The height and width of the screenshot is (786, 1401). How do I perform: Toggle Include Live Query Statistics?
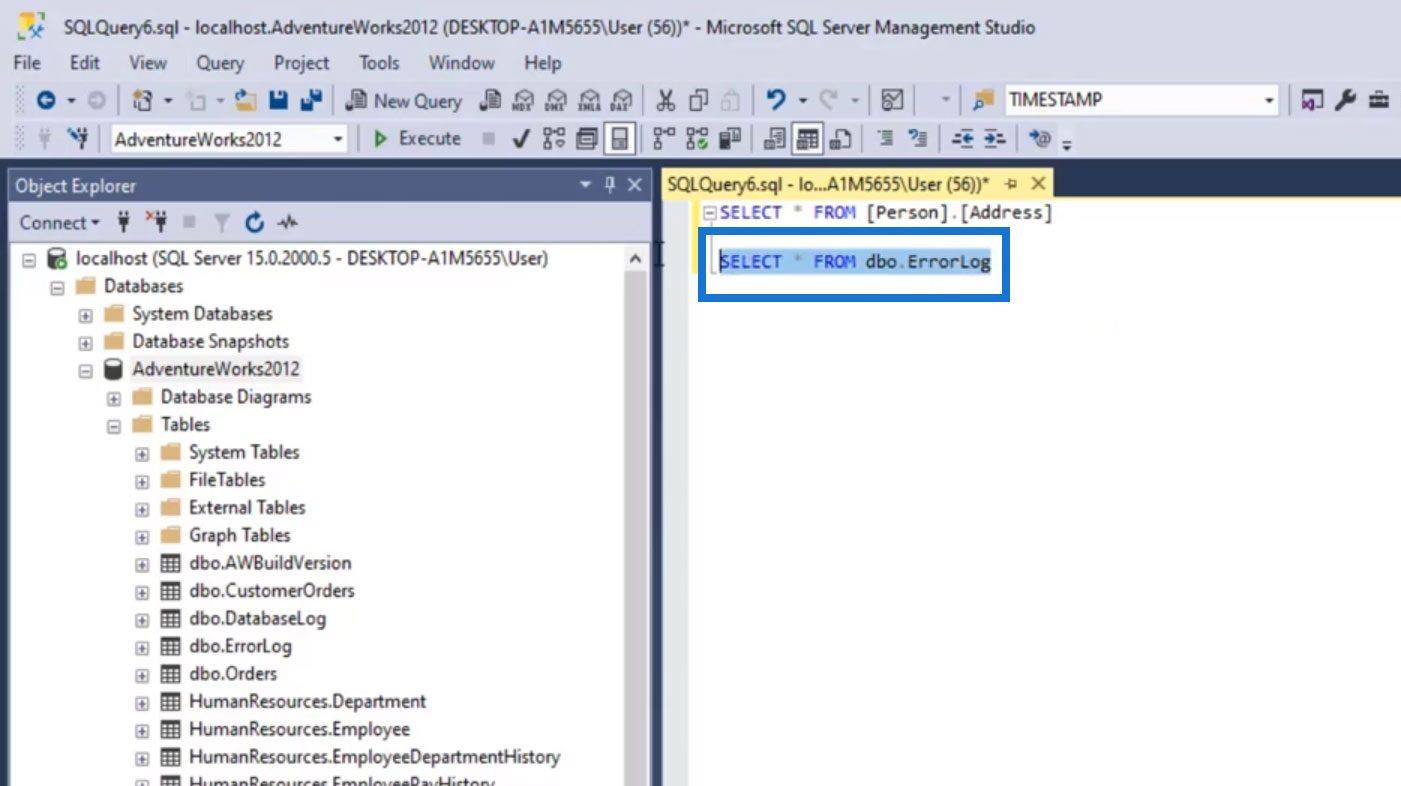point(697,139)
